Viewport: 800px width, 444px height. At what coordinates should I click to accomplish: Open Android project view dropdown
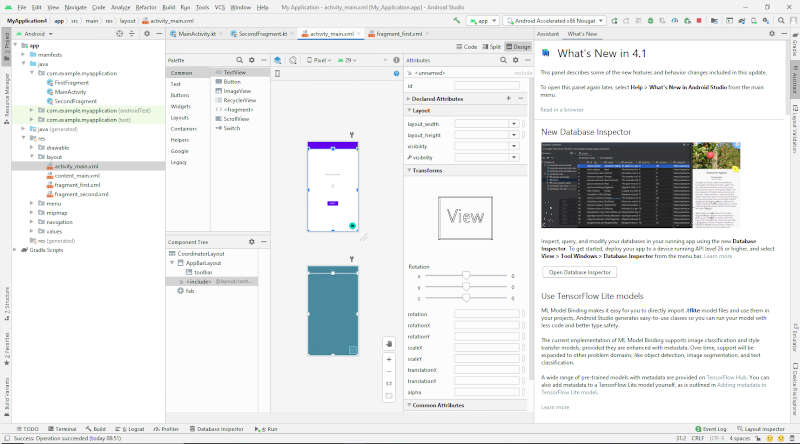[x=35, y=34]
